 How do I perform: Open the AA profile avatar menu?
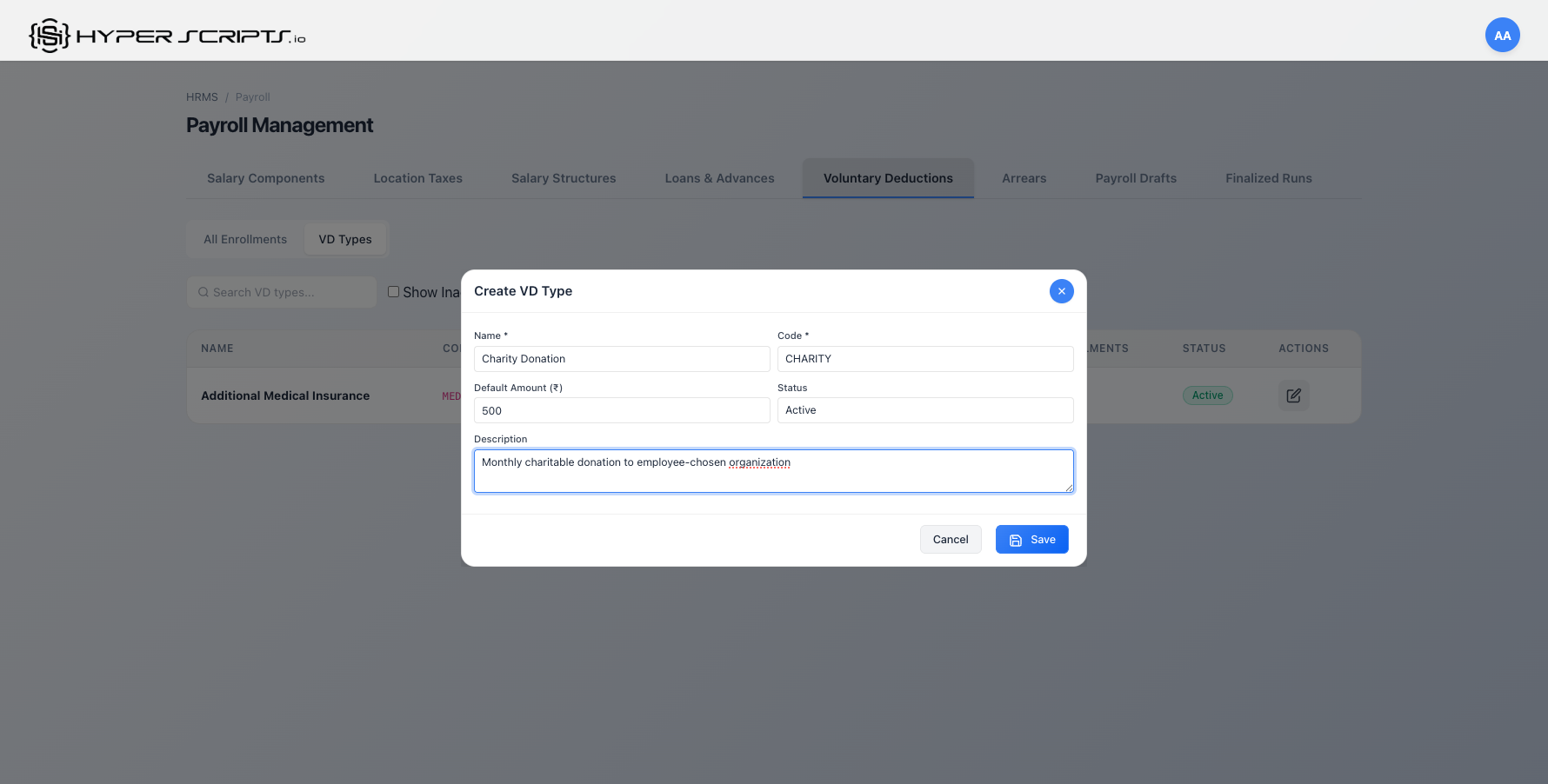pos(1503,35)
